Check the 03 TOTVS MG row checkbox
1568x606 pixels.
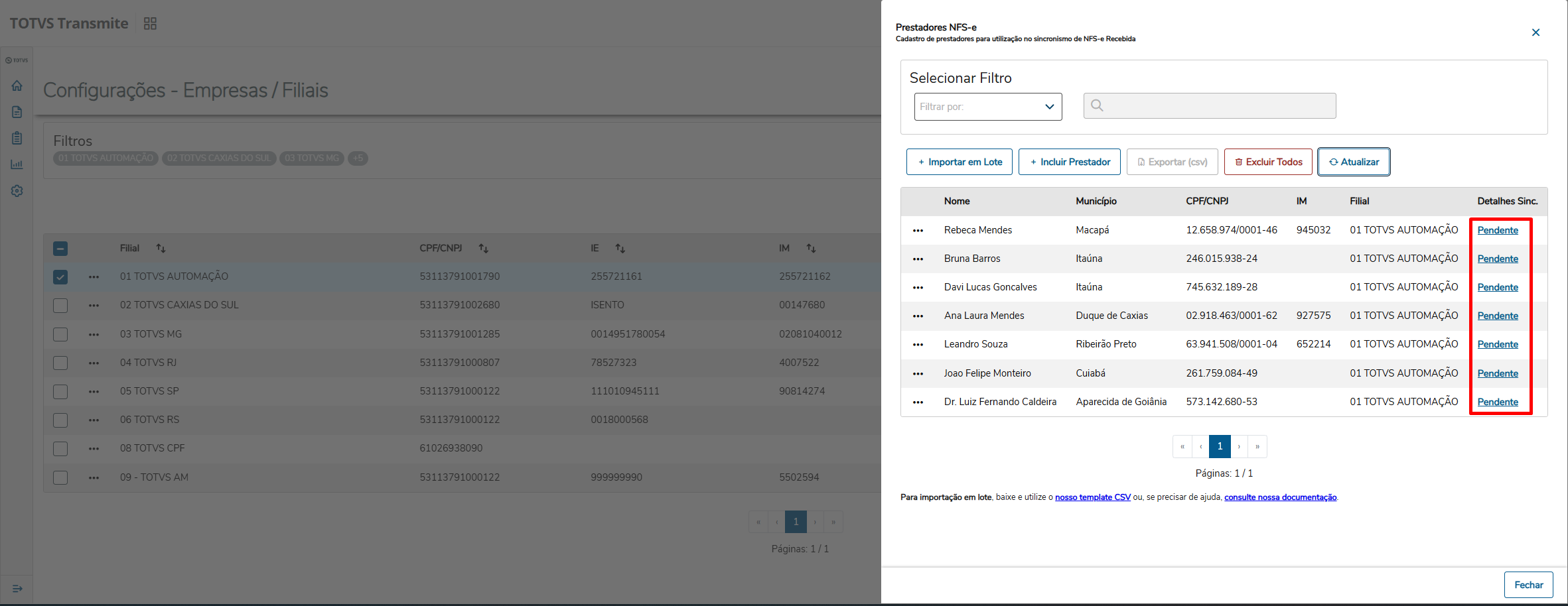(60, 334)
